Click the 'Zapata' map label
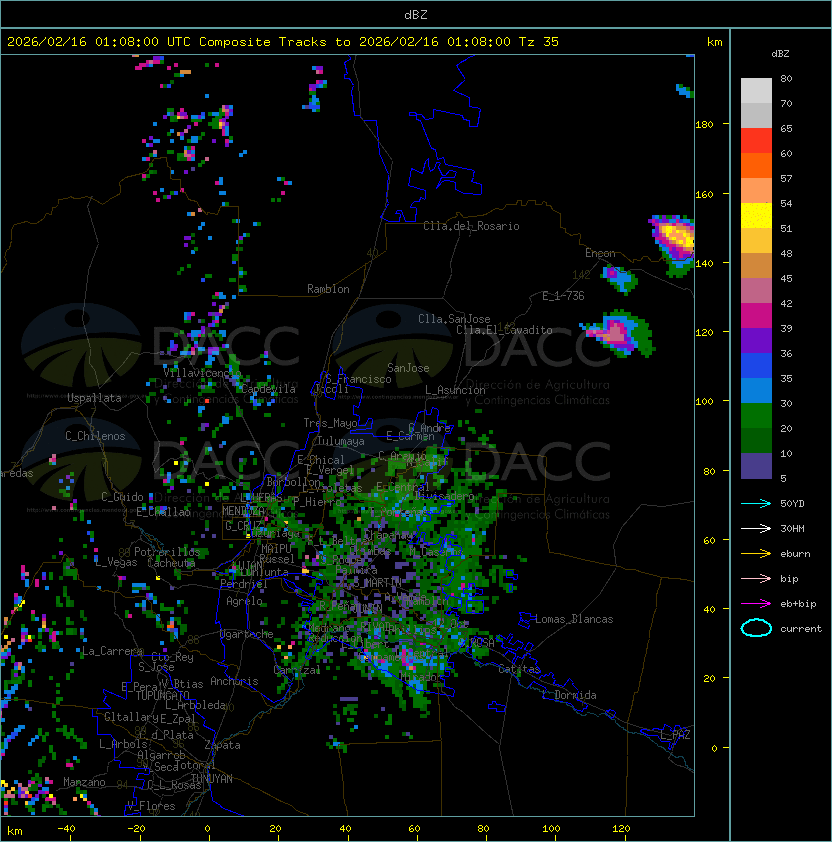This screenshot has width=832, height=842. pyautogui.click(x=222, y=745)
